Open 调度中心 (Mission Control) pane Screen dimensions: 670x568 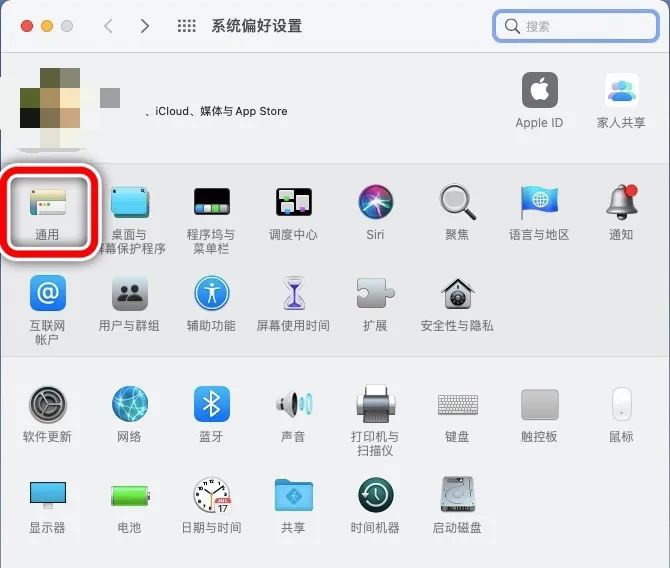coord(293,213)
